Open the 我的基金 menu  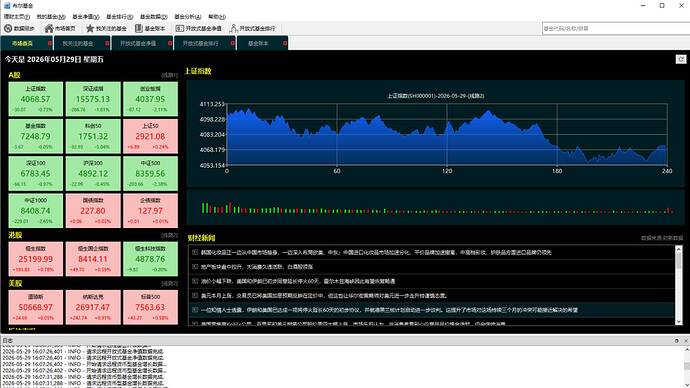pyautogui.click(x=51, y=17)
